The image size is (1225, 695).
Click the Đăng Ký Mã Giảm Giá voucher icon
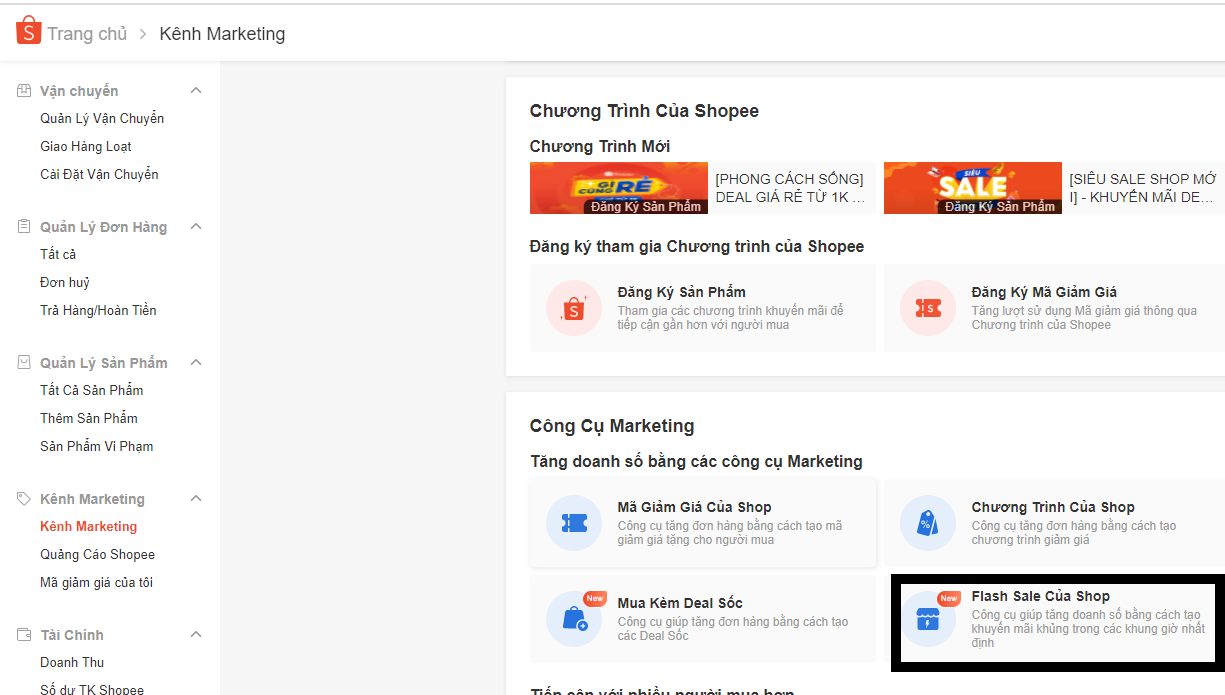pos(927,308)
